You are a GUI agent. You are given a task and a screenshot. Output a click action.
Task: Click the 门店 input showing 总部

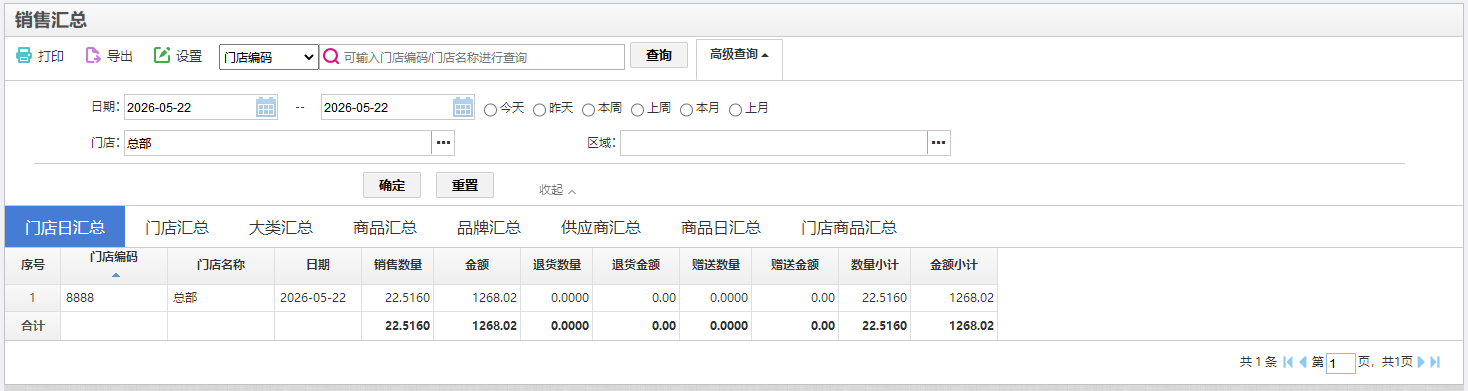278,143
